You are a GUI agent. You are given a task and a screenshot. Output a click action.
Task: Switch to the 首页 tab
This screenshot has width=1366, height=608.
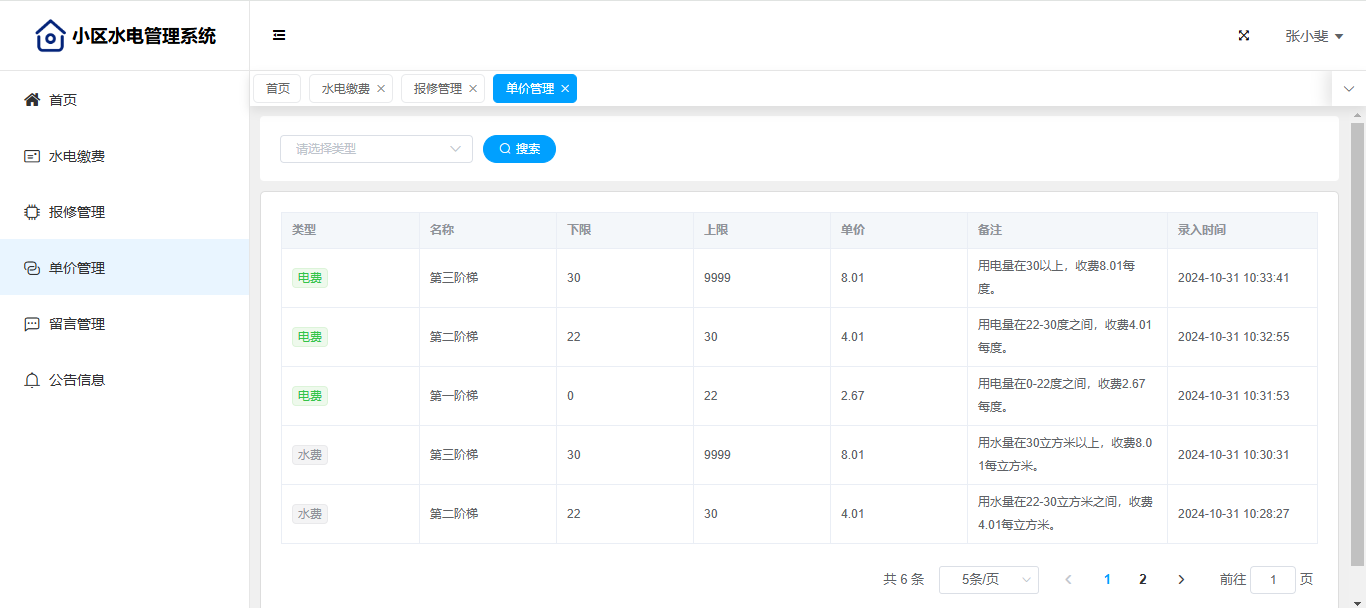click(x=277, y=89)
